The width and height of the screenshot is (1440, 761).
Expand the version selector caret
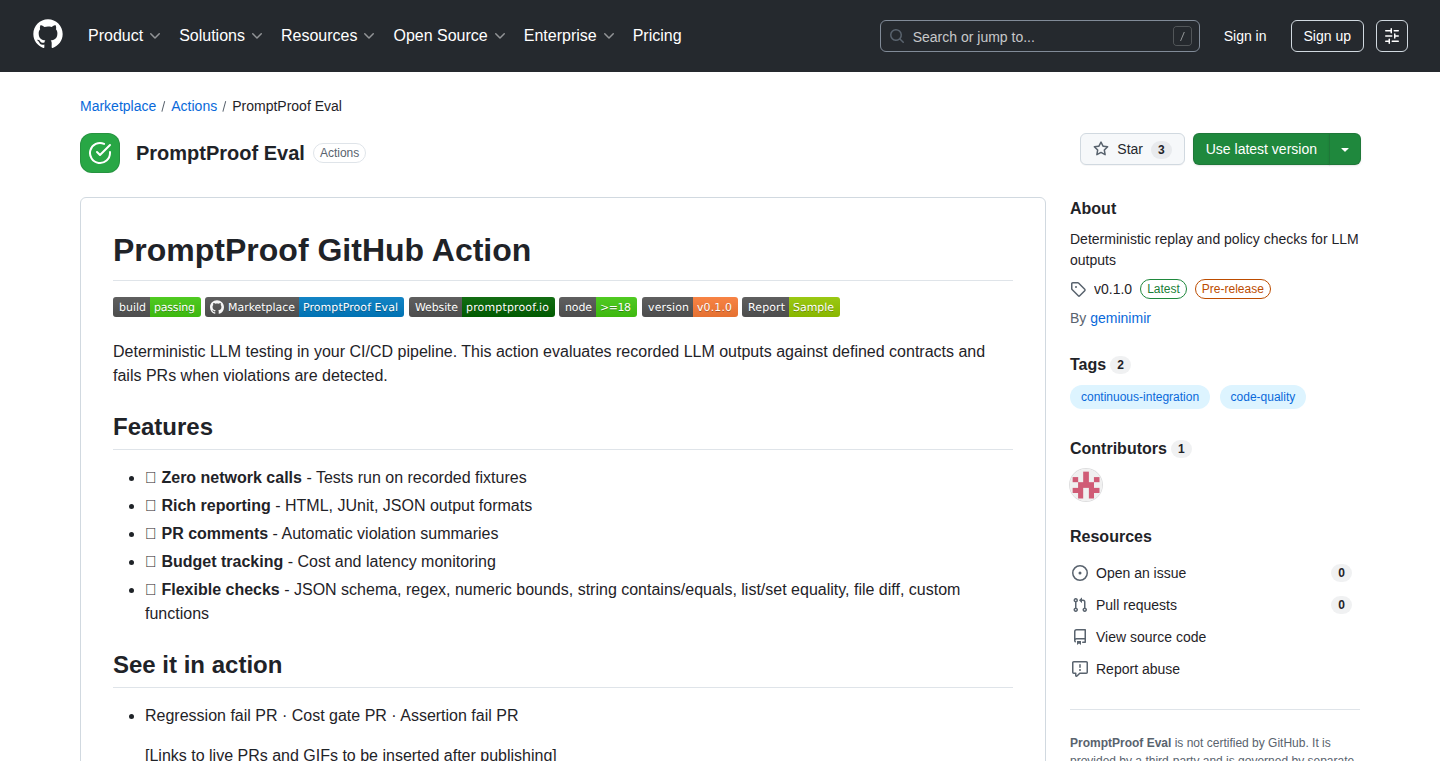pos(1345,149)
